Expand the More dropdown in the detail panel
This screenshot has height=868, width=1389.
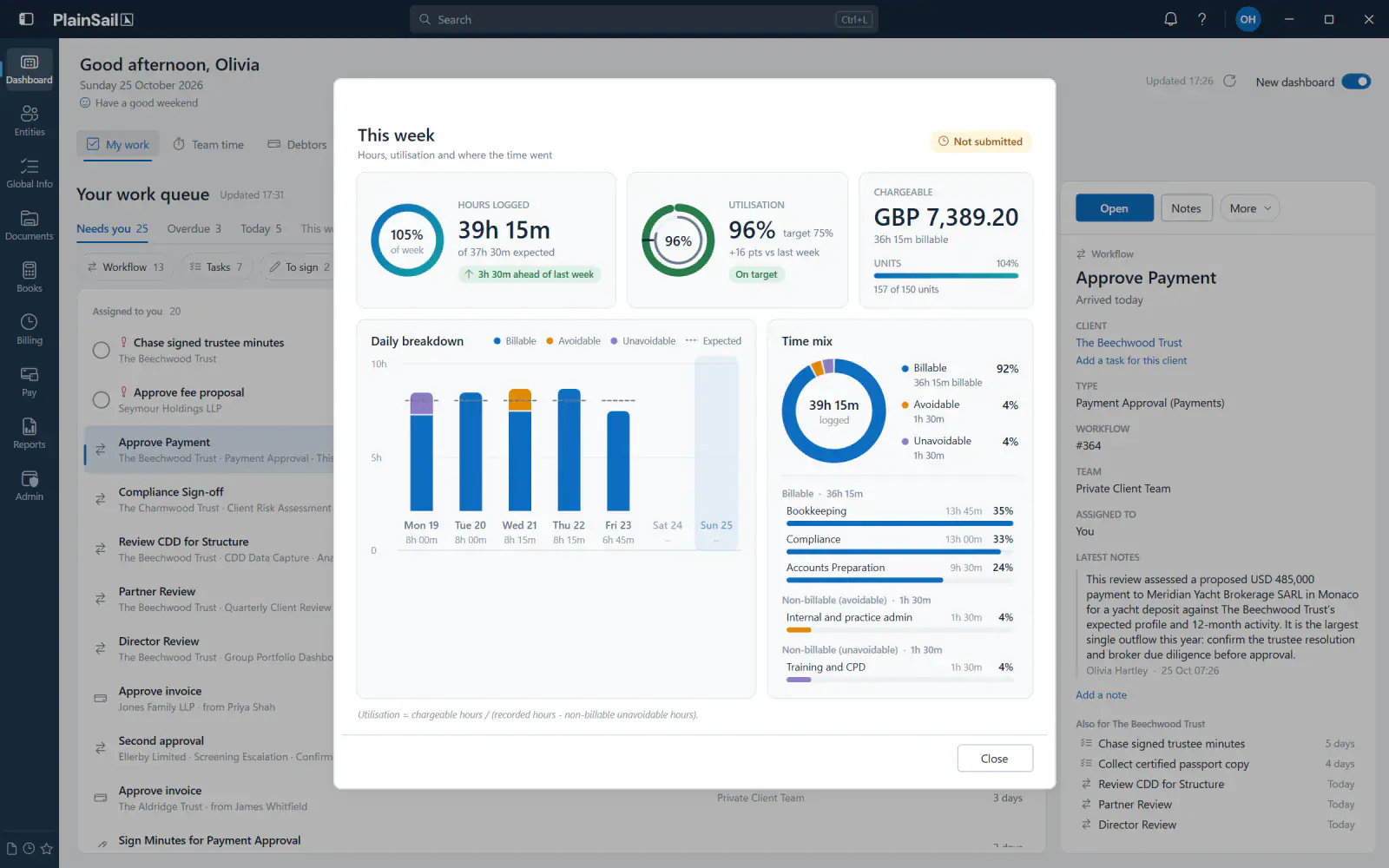click(1249, 208)
